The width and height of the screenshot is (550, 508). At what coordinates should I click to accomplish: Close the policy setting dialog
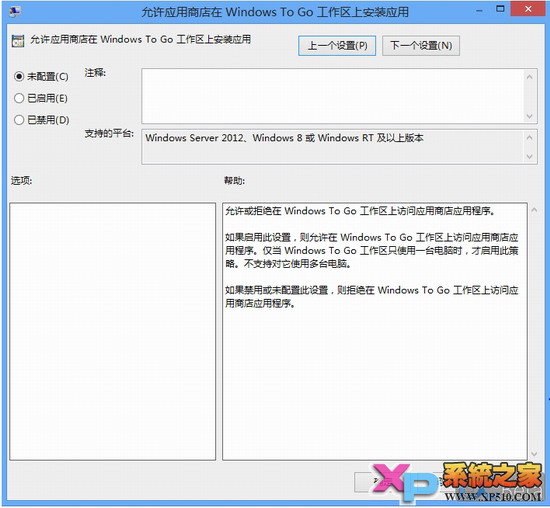(x=528, y=9)
